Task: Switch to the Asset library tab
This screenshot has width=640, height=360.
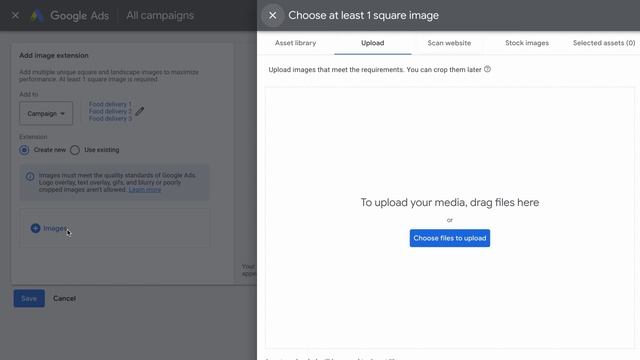Action: [296, 43]
